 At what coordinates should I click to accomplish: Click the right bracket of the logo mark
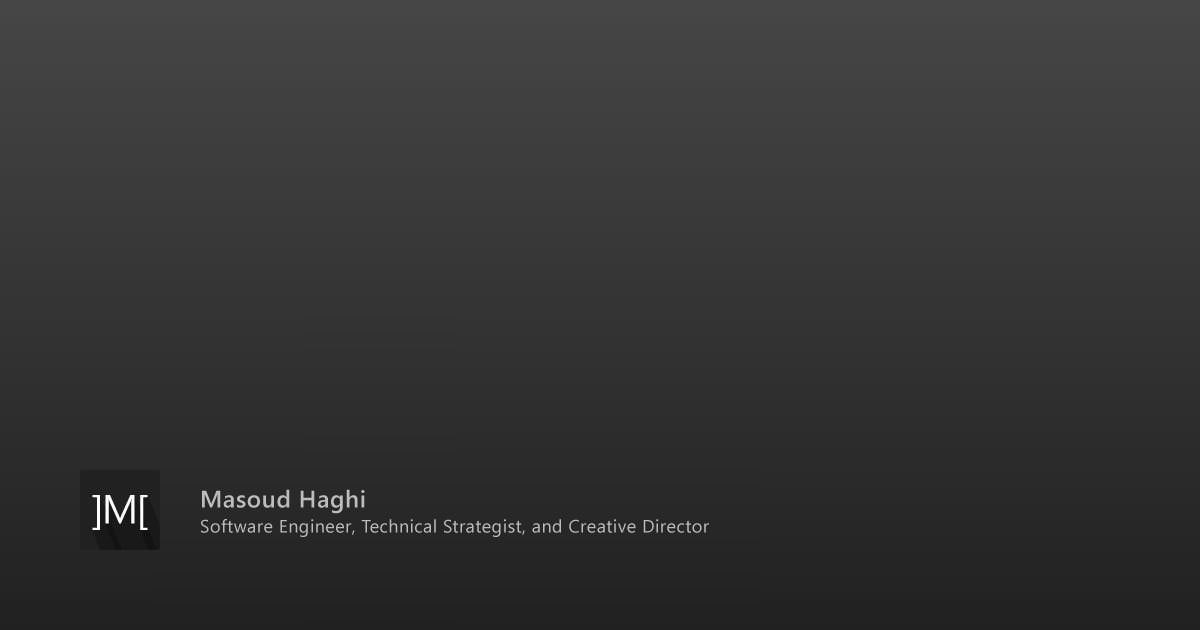coord(143,510)
